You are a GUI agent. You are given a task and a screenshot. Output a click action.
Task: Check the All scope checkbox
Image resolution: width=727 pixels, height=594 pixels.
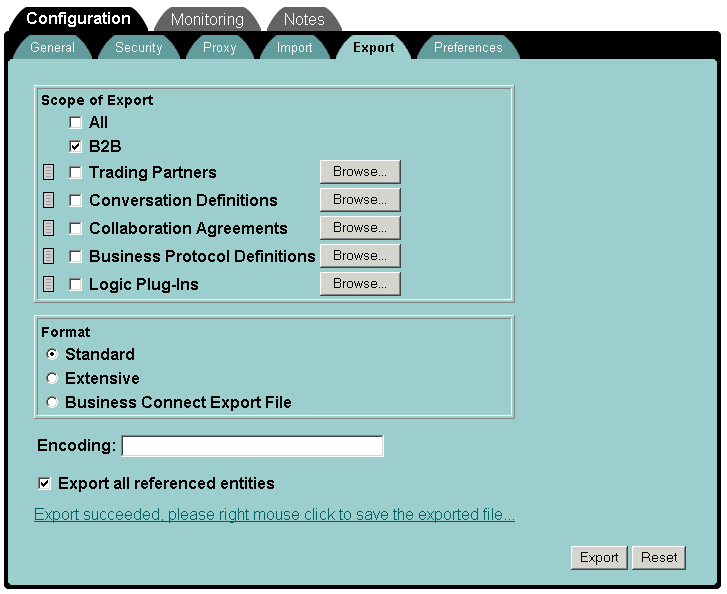coord(75,122)
